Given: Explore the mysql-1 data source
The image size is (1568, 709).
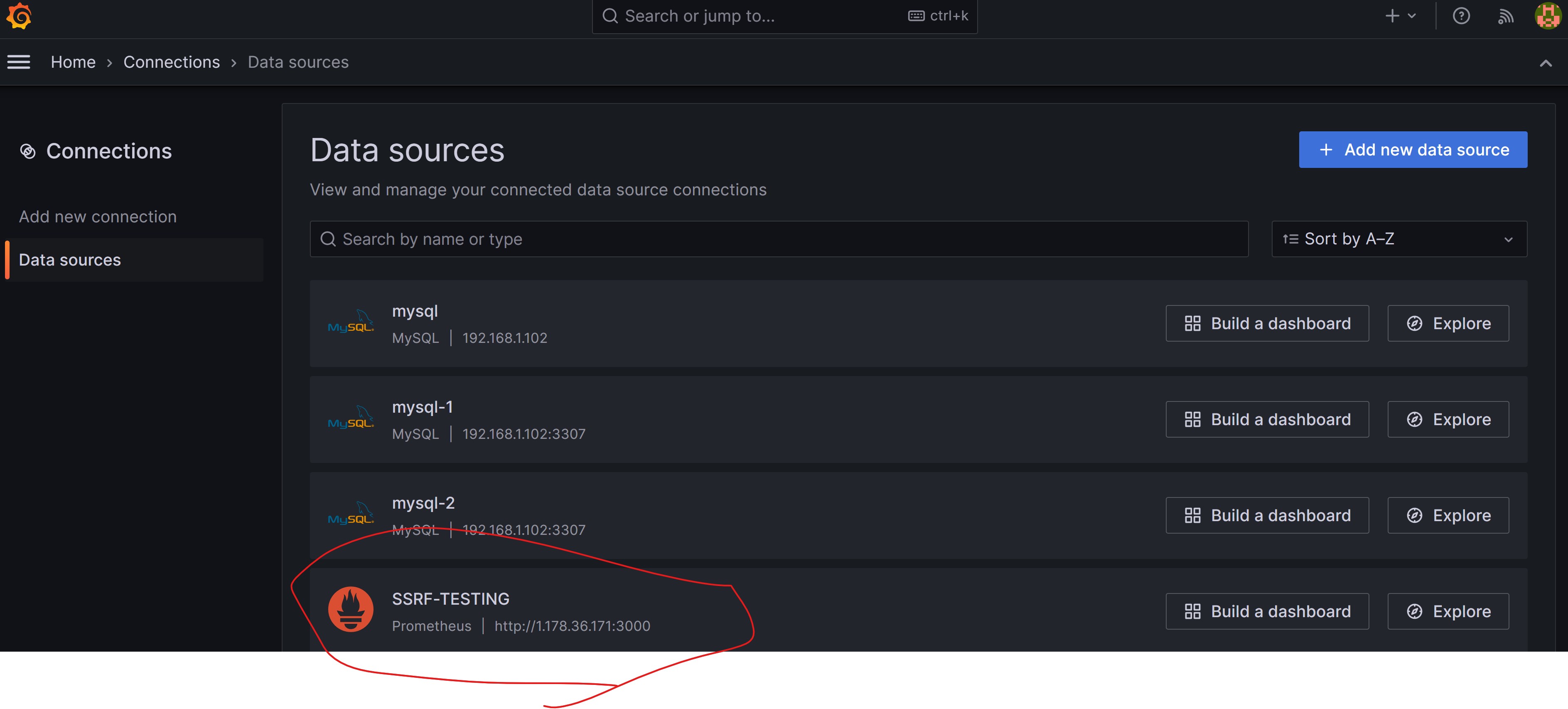Looking at the screenshot, I should (1448, 420).
